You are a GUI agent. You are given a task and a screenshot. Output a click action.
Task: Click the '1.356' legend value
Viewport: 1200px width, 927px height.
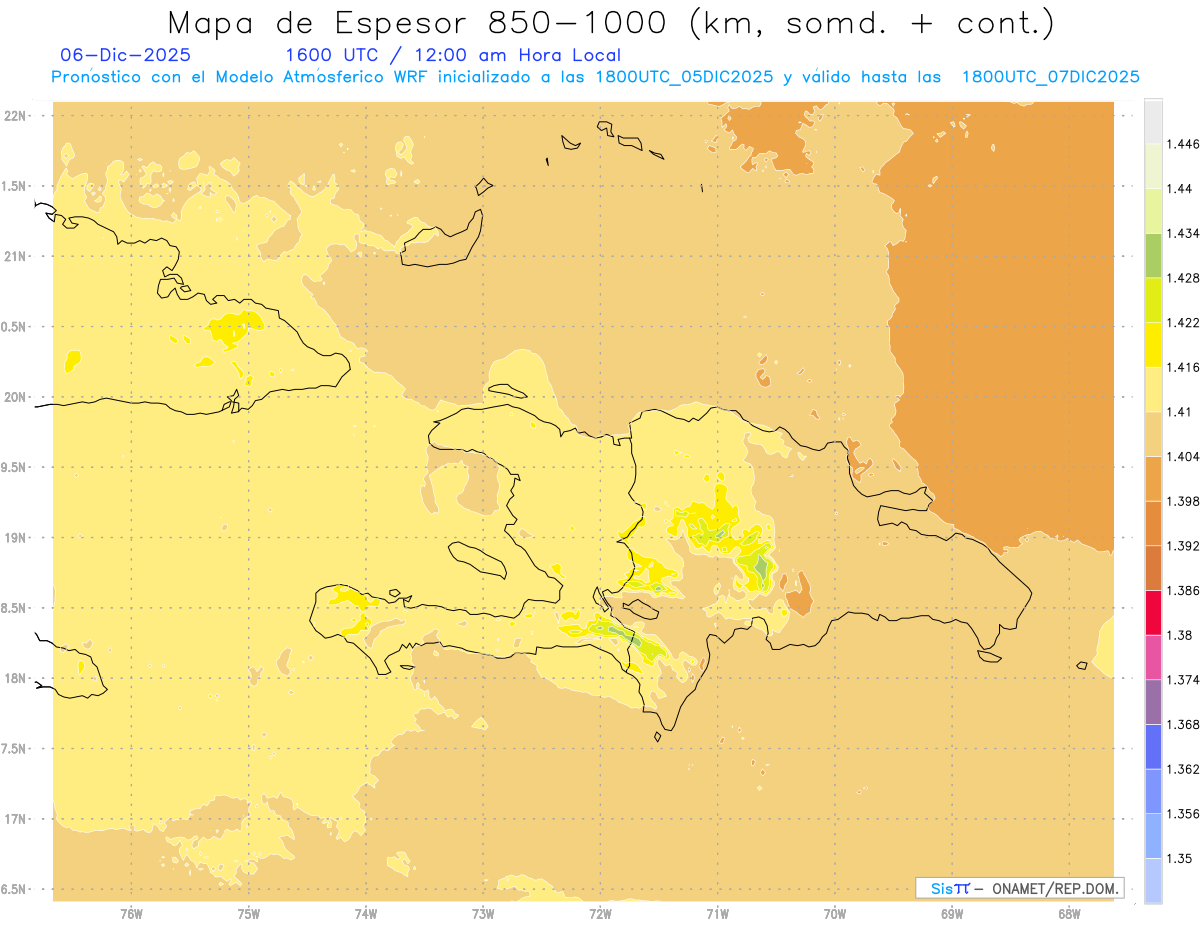click(x=1183, y=814)
